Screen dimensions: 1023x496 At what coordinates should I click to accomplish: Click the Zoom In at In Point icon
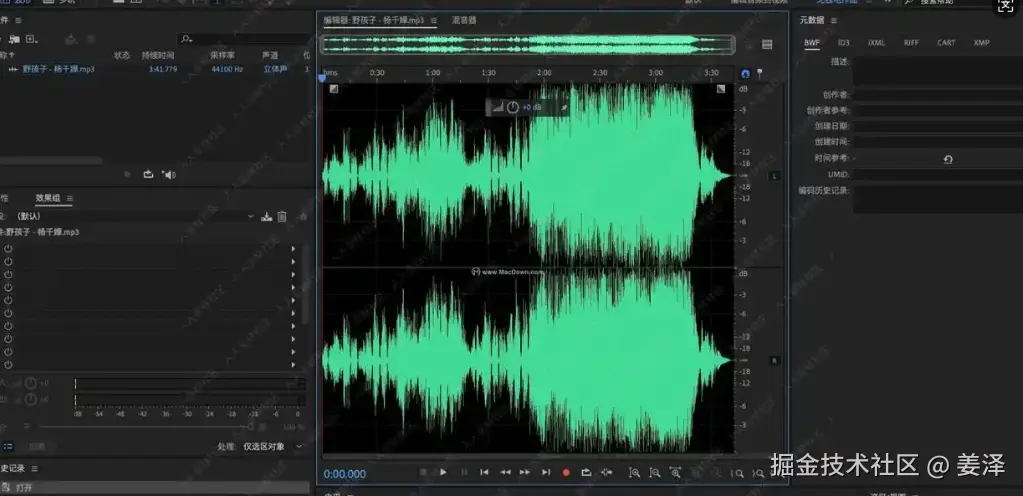pos(737,474)
